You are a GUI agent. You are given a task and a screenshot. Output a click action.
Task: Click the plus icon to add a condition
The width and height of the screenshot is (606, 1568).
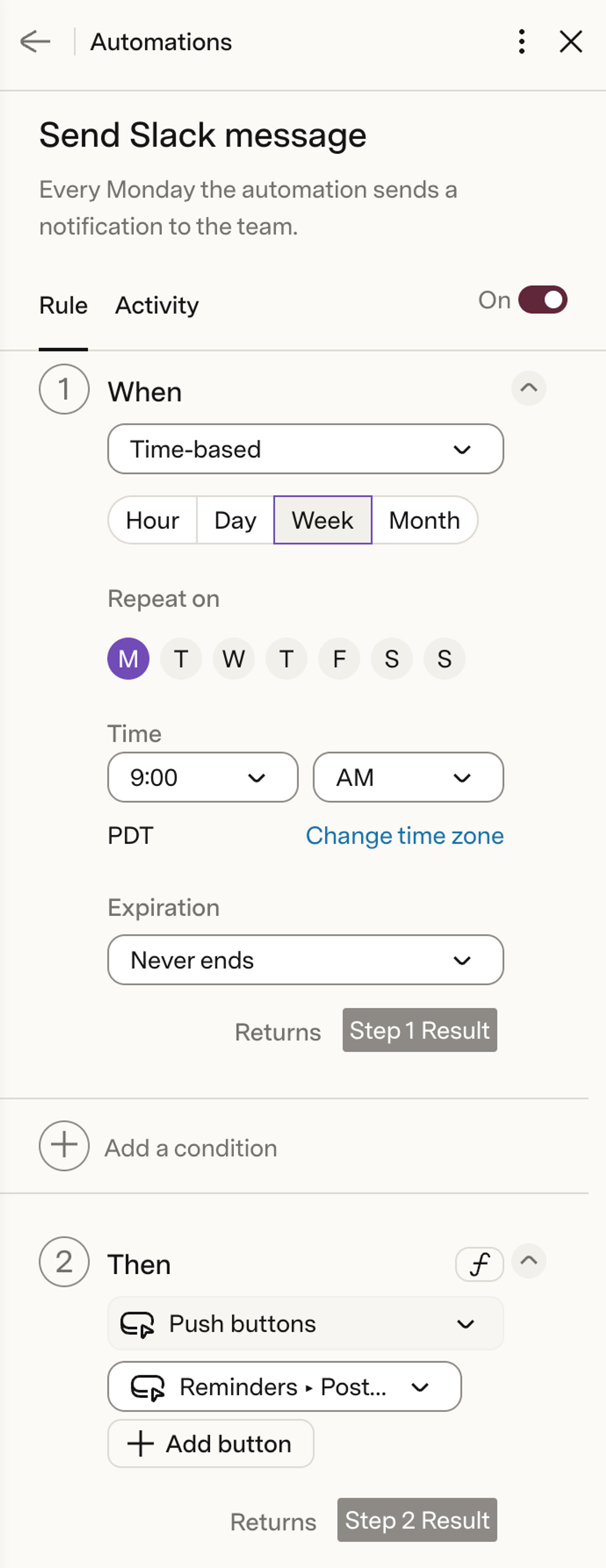pyautogui.click(x=64, y=1145)
